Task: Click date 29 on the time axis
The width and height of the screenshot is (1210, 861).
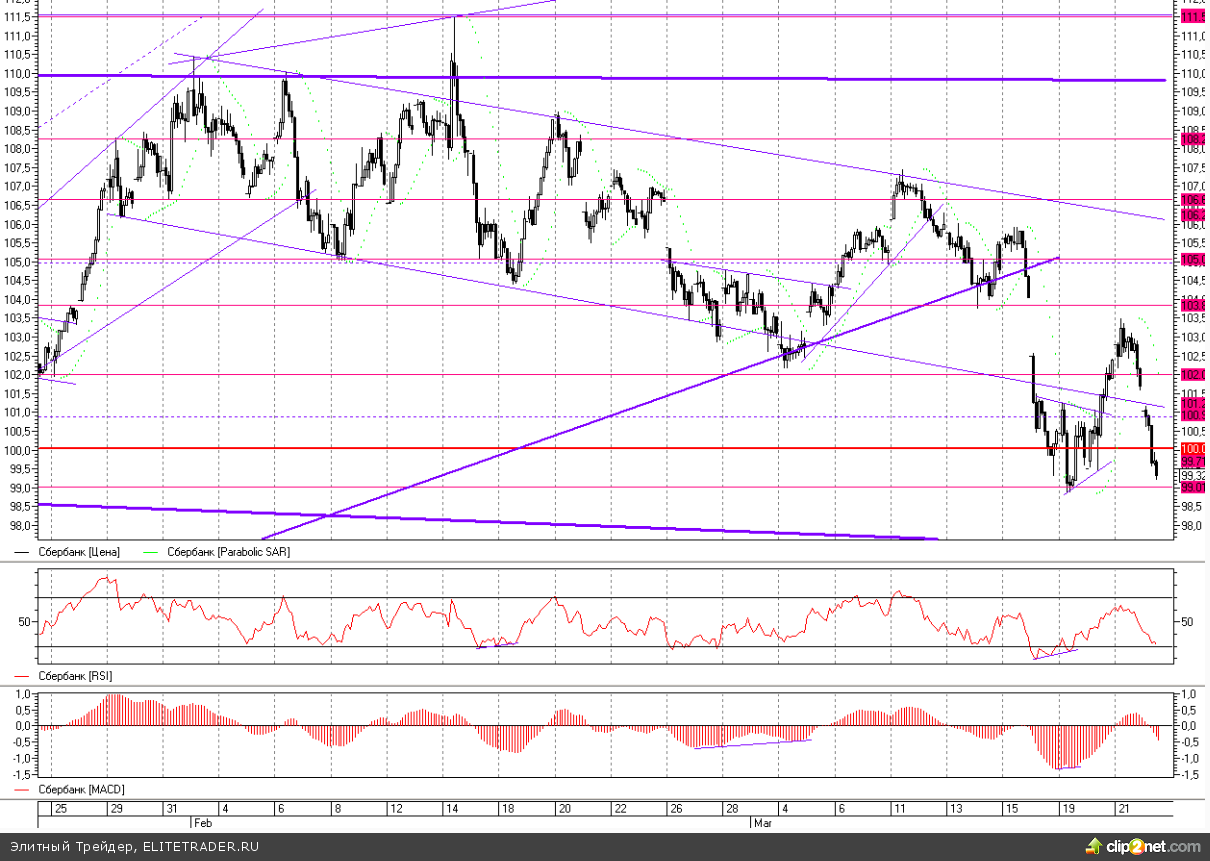Action: tap(116, 808)
